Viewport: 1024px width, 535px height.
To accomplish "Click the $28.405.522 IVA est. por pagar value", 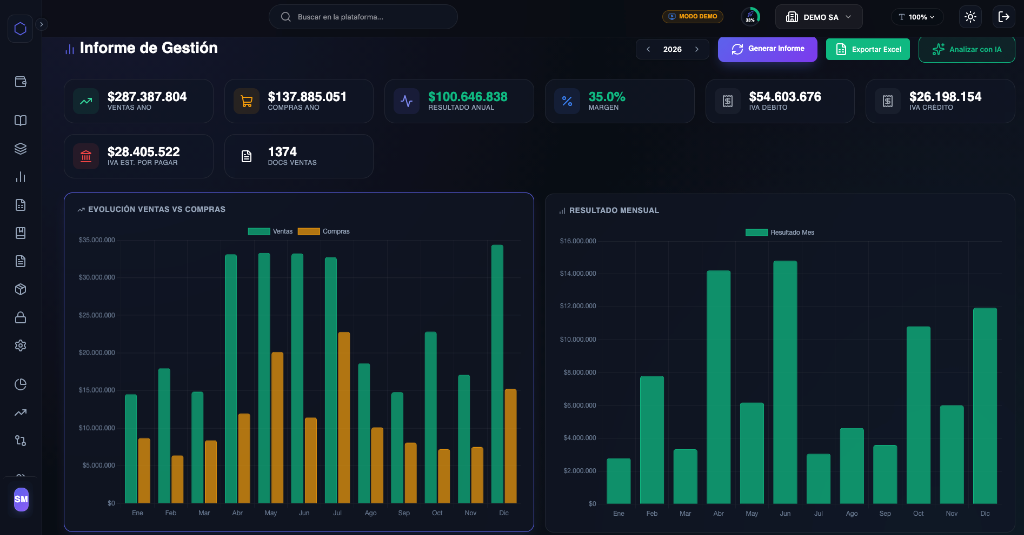I will 143,152.
